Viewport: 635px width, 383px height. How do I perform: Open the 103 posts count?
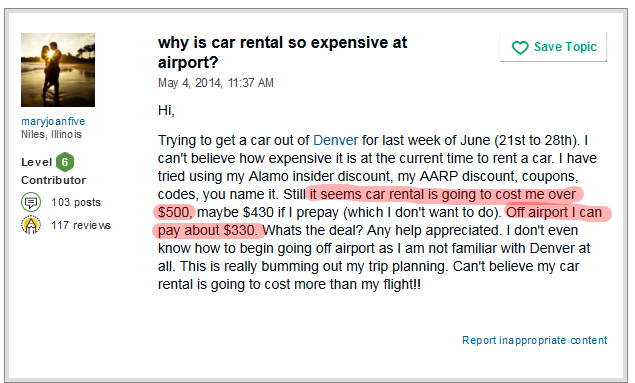pyautogui.click(x=76, y=202)
